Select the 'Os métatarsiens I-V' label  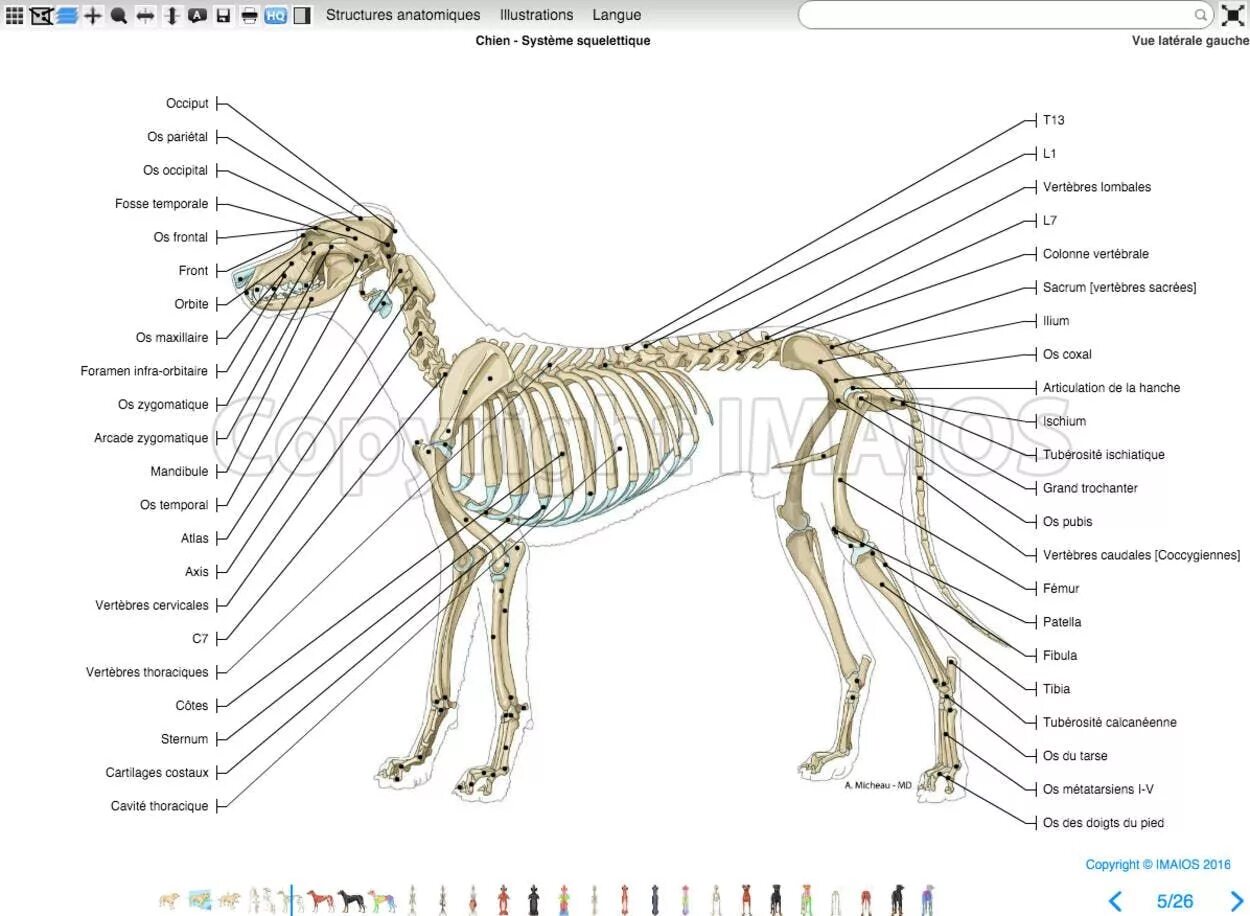tap(1098, 790)
